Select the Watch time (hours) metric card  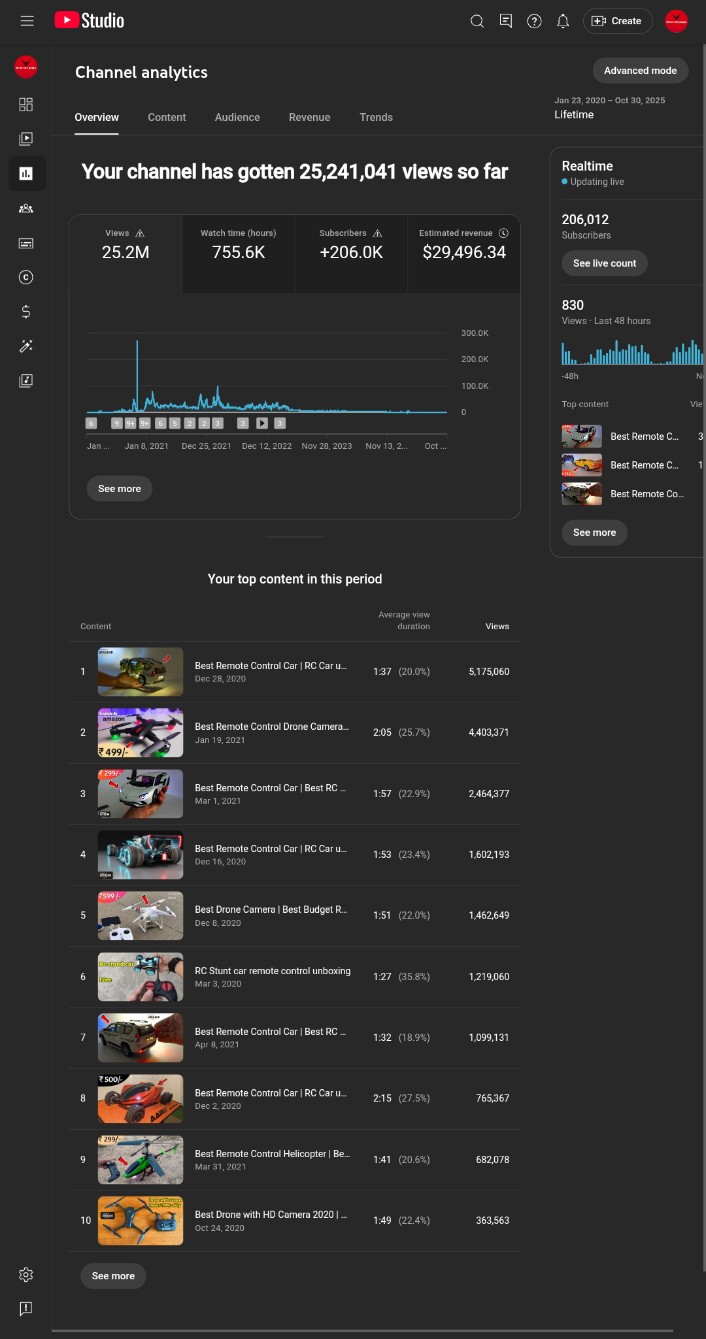pyautogui.click(x=238, y=245)
